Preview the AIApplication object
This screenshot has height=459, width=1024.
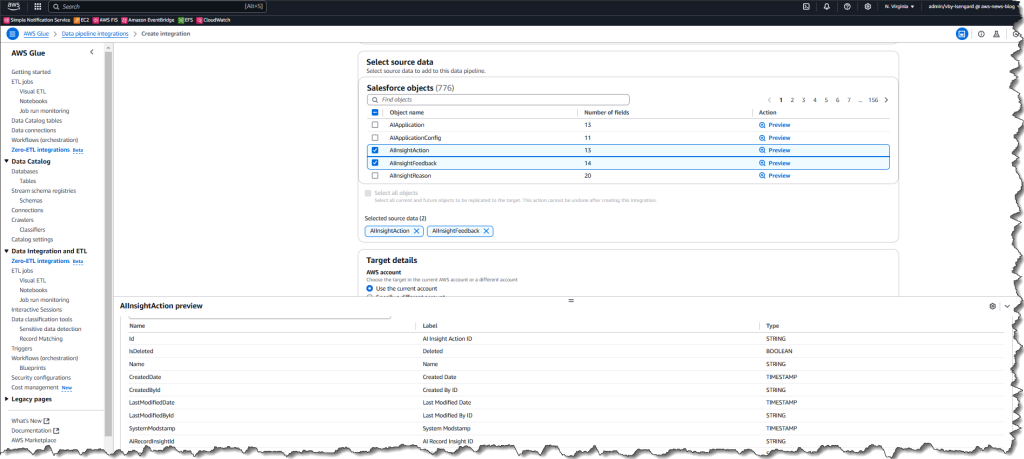tap(775, 125)
